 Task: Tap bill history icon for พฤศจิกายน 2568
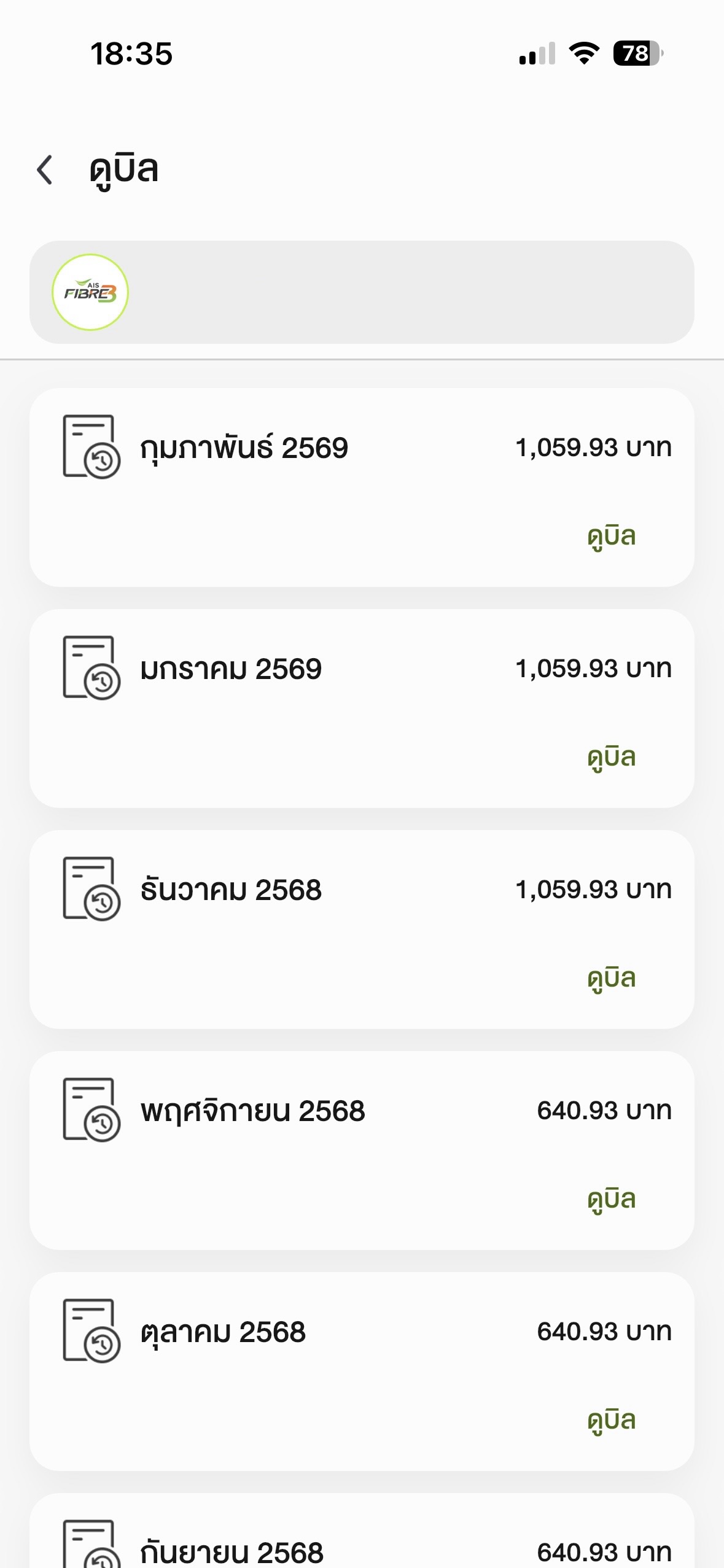(x=91, y=1110)
